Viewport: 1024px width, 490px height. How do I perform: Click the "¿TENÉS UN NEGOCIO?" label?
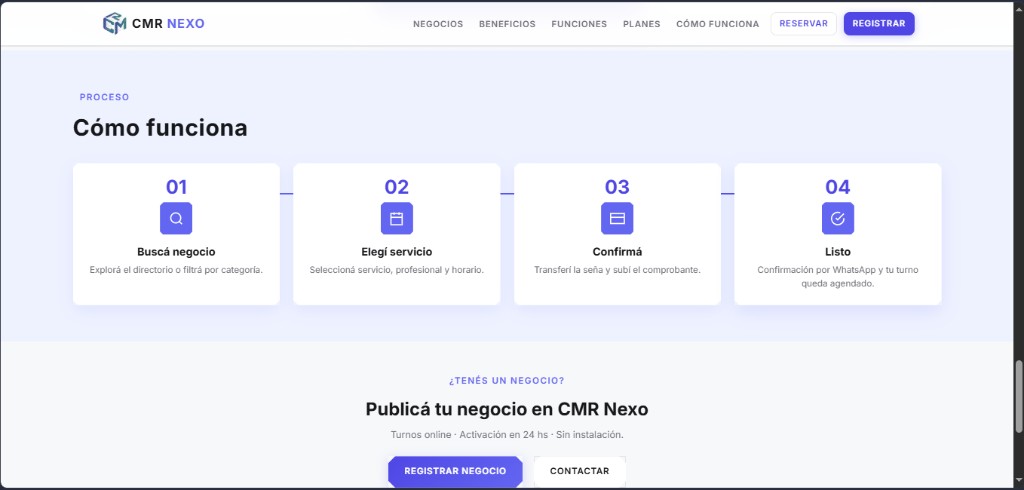(x=507, y=381)
